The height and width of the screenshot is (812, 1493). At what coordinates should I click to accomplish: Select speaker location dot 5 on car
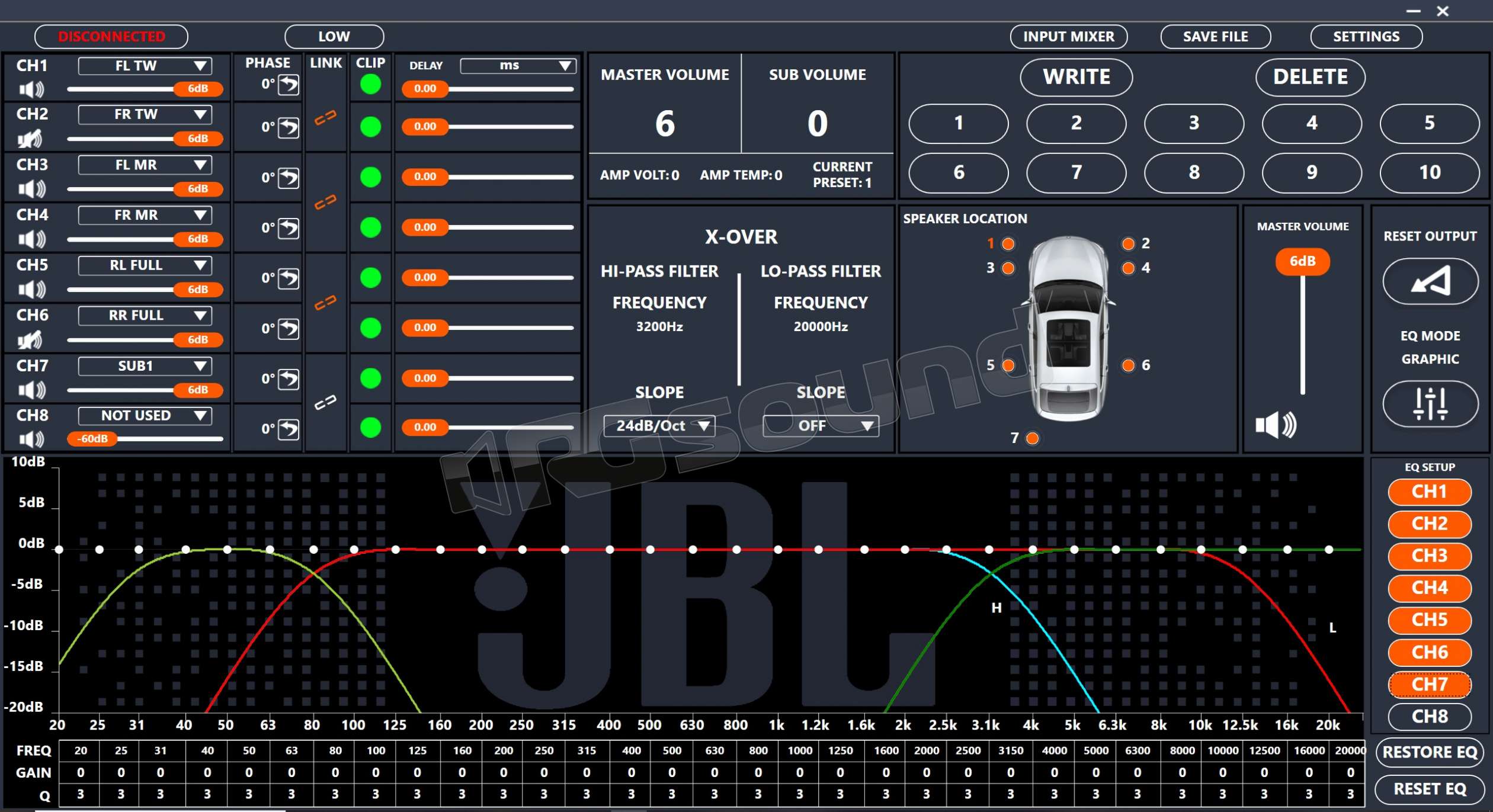(x=1008, y=365)
